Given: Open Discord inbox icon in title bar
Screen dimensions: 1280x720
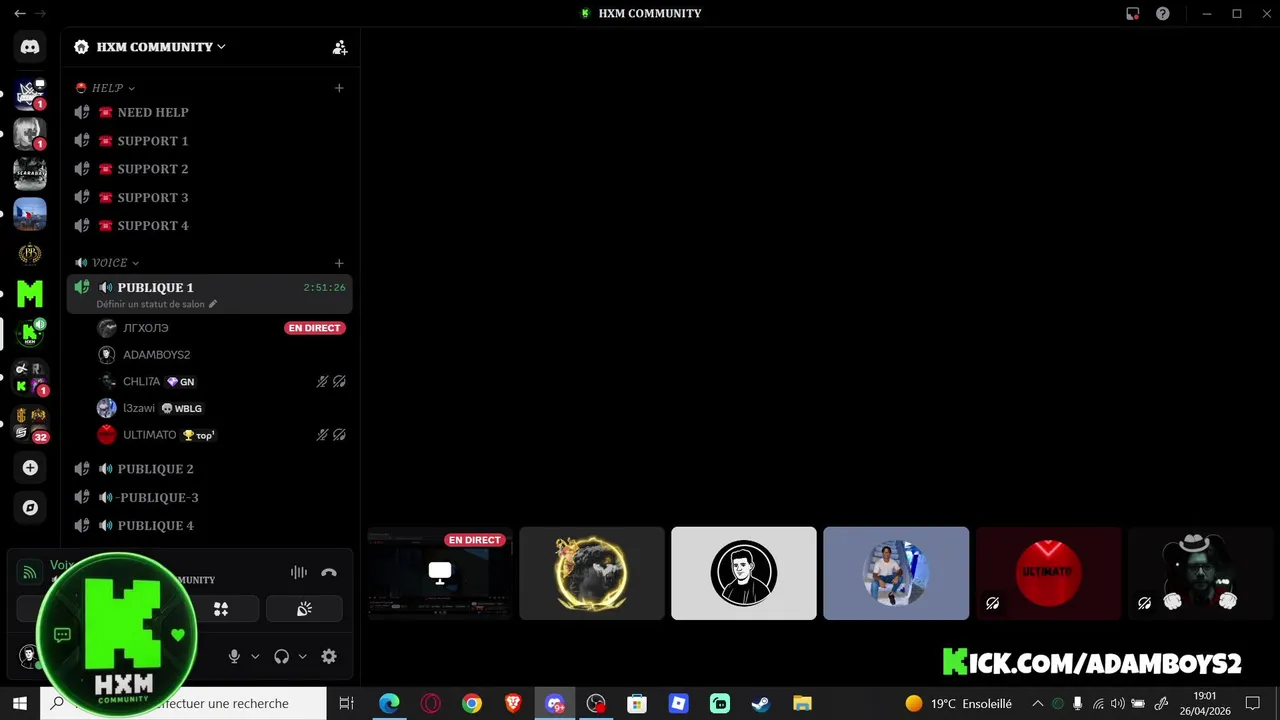Looking at the screenshot, I should coord(1133,14).
